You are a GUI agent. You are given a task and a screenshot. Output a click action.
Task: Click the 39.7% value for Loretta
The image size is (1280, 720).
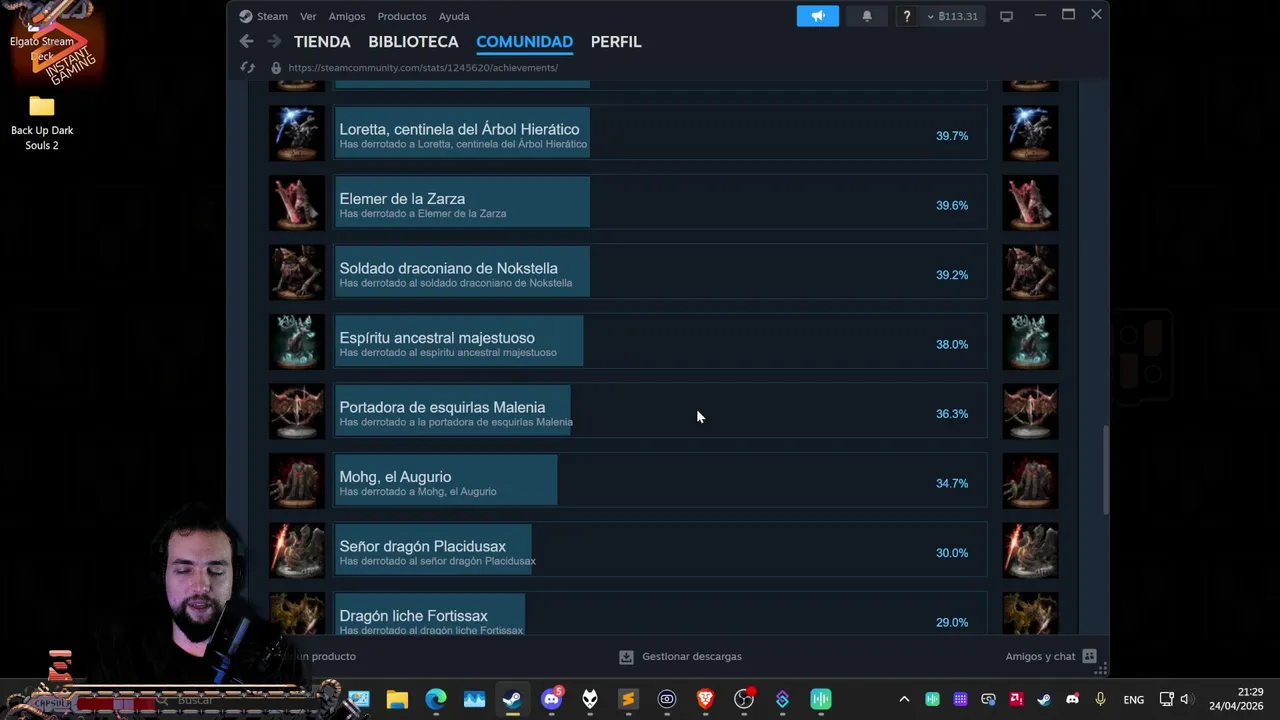tap(952, 136)
